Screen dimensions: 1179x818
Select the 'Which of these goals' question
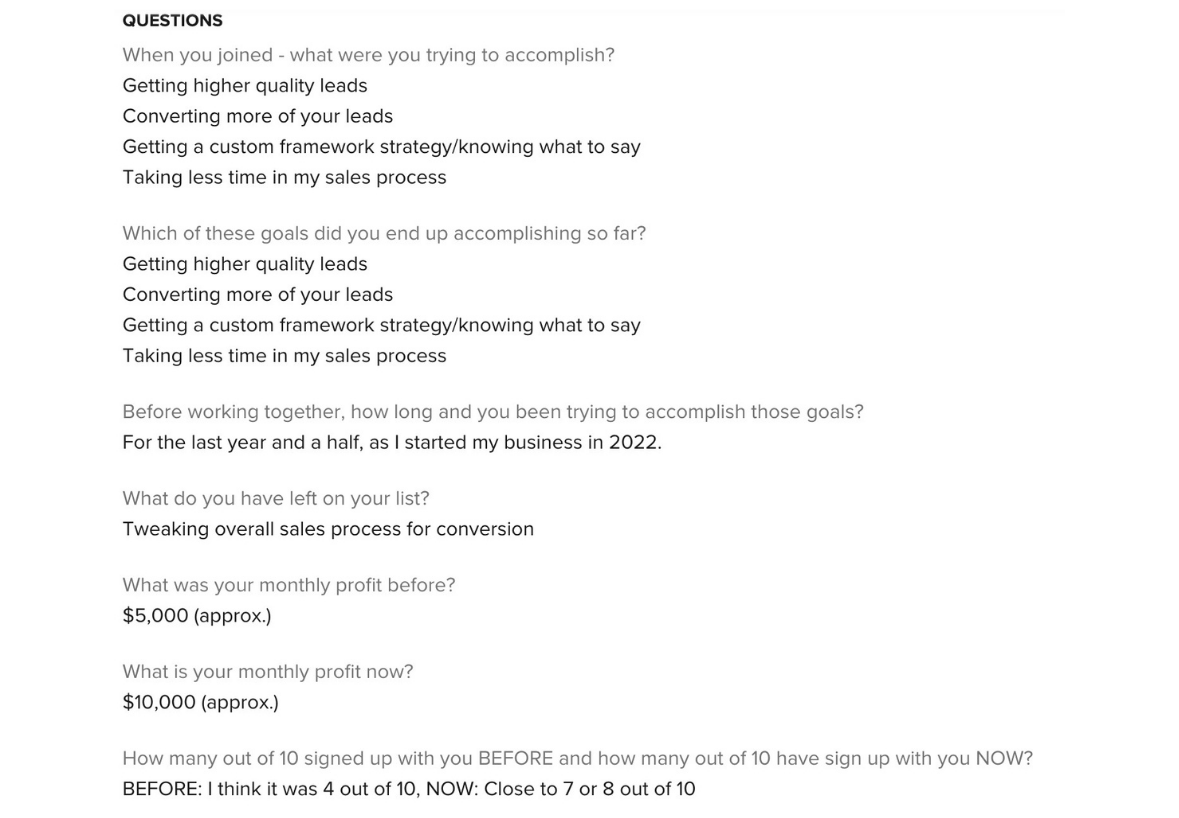[384, 234]
